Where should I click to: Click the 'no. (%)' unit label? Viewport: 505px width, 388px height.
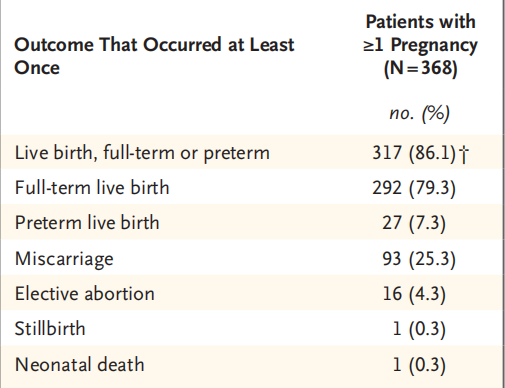click(420, 114)
